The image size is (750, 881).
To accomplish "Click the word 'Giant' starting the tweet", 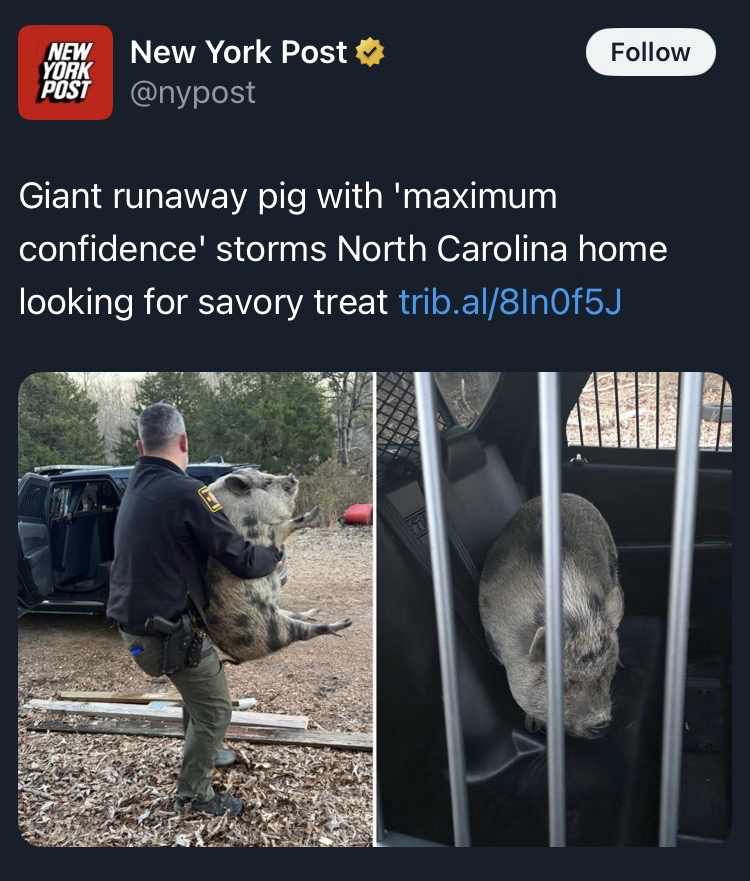I will tap(61, 197).
